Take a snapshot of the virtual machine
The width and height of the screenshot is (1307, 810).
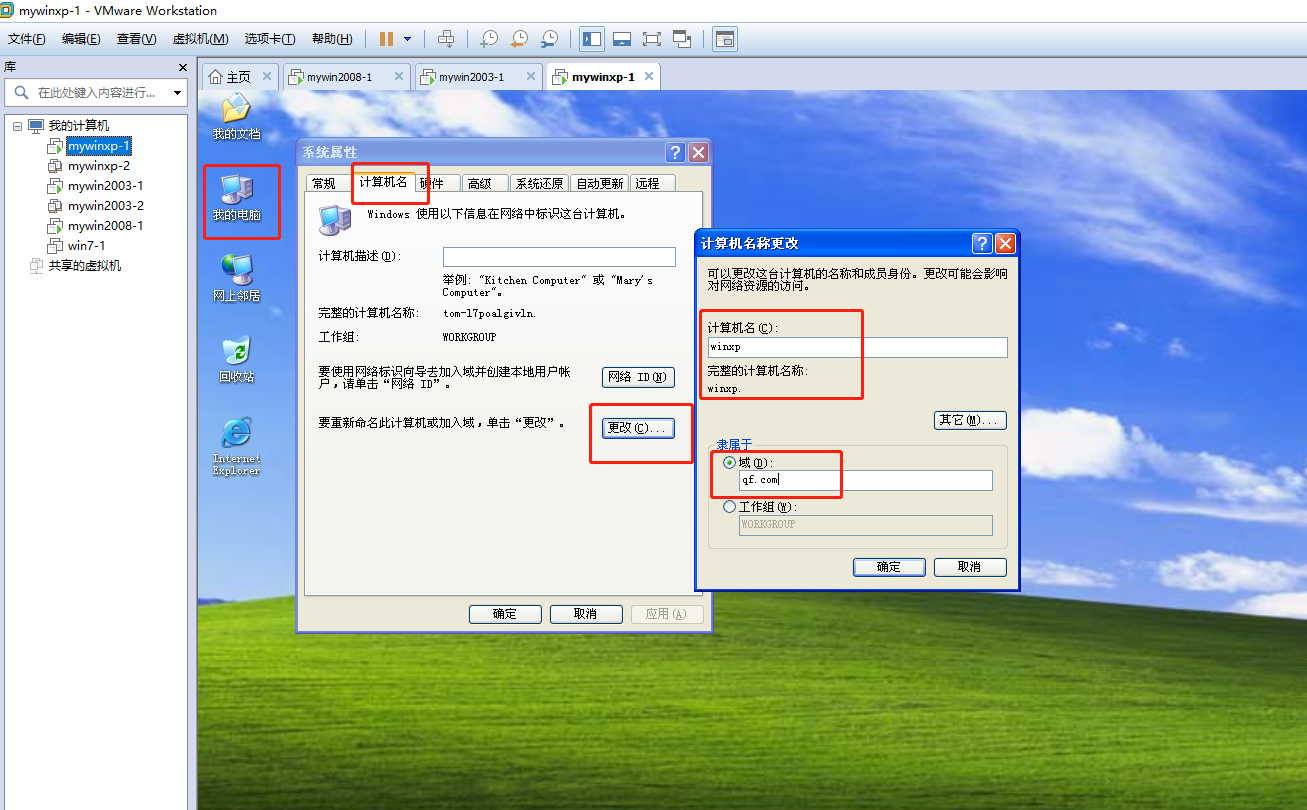coord(488,39)
